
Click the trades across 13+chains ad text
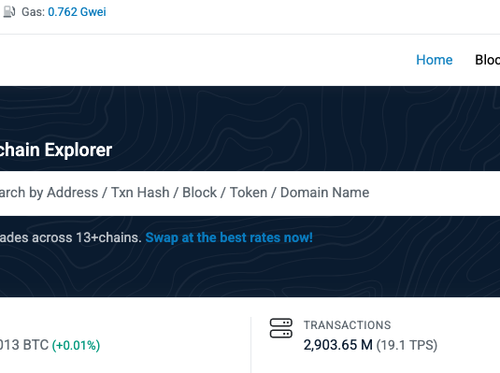tap(71, 238)
